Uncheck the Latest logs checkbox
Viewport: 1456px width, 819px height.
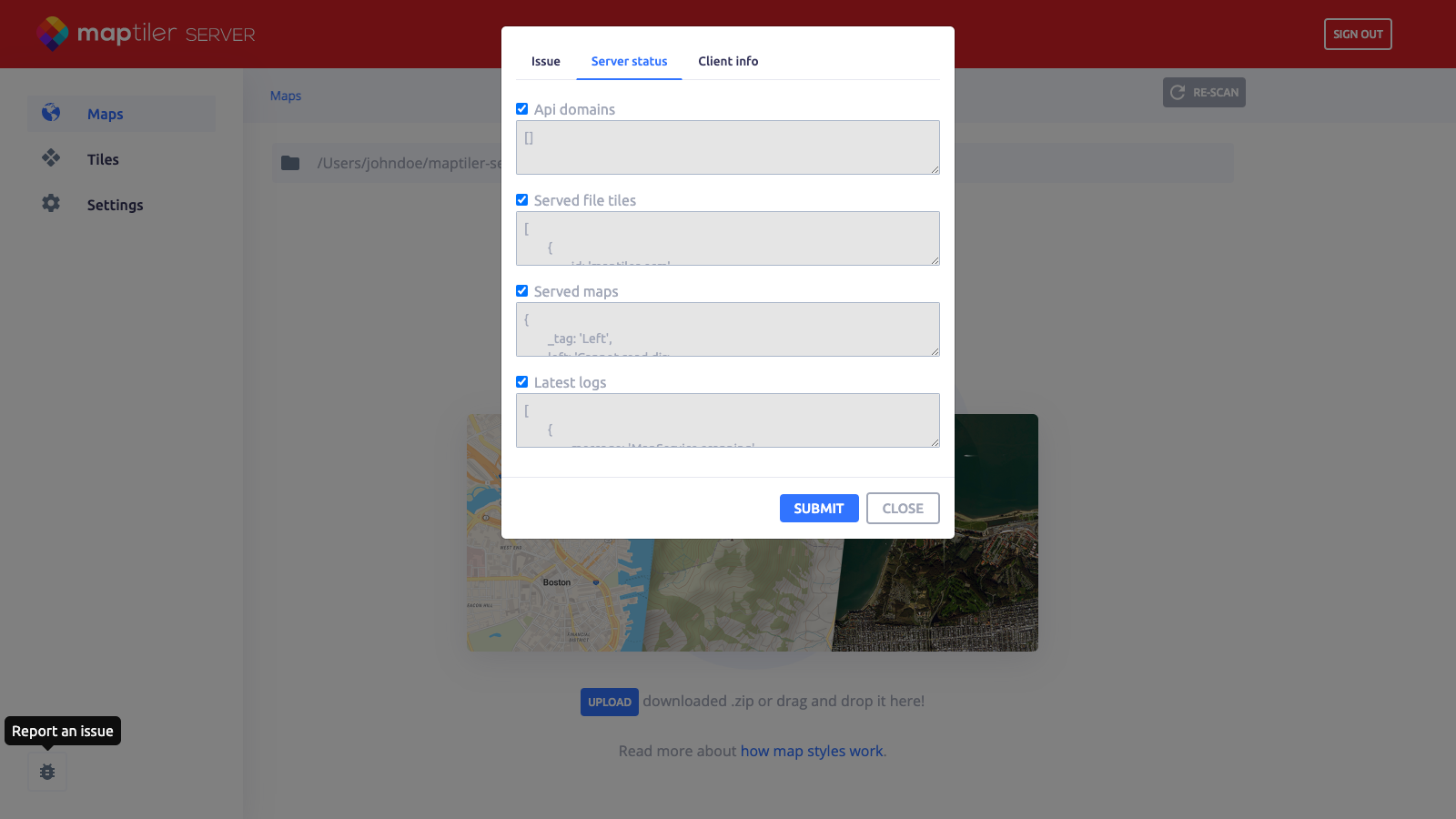tap(522, 382)
